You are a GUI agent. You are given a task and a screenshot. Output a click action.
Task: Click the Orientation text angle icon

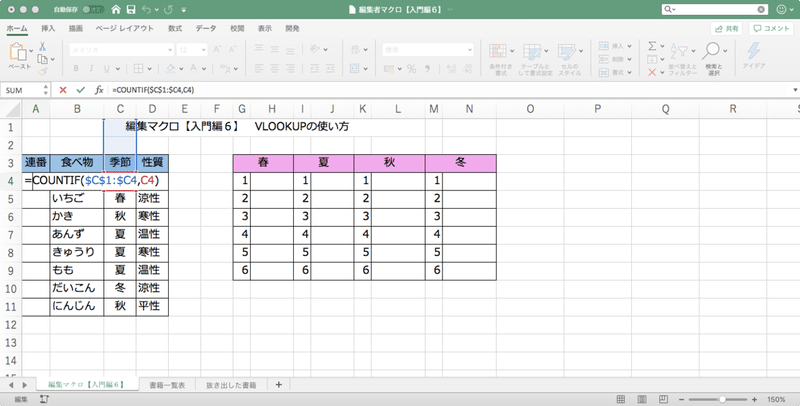[315, 49]
